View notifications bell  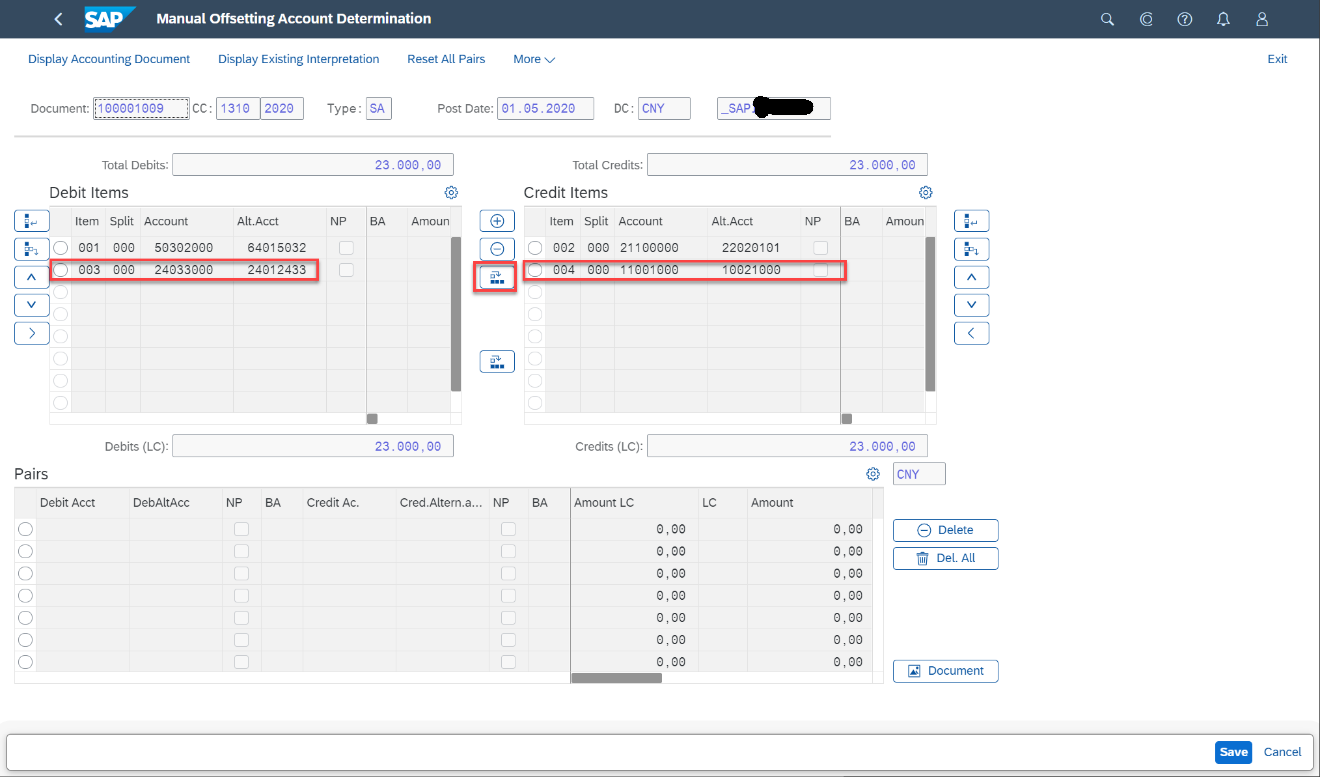point(1223,19)
